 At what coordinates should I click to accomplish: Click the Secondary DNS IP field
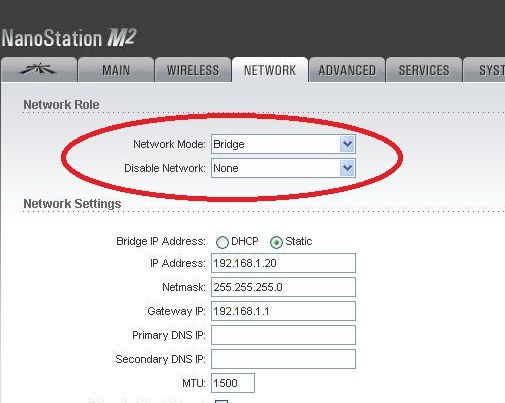[283, 359]
